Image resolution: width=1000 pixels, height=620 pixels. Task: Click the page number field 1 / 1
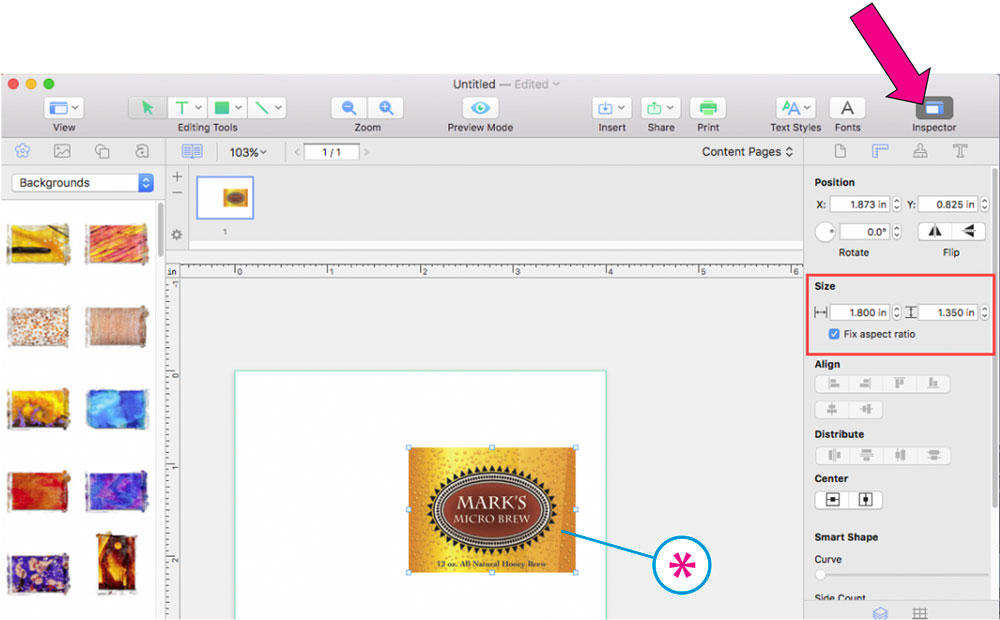click(332, 152)
